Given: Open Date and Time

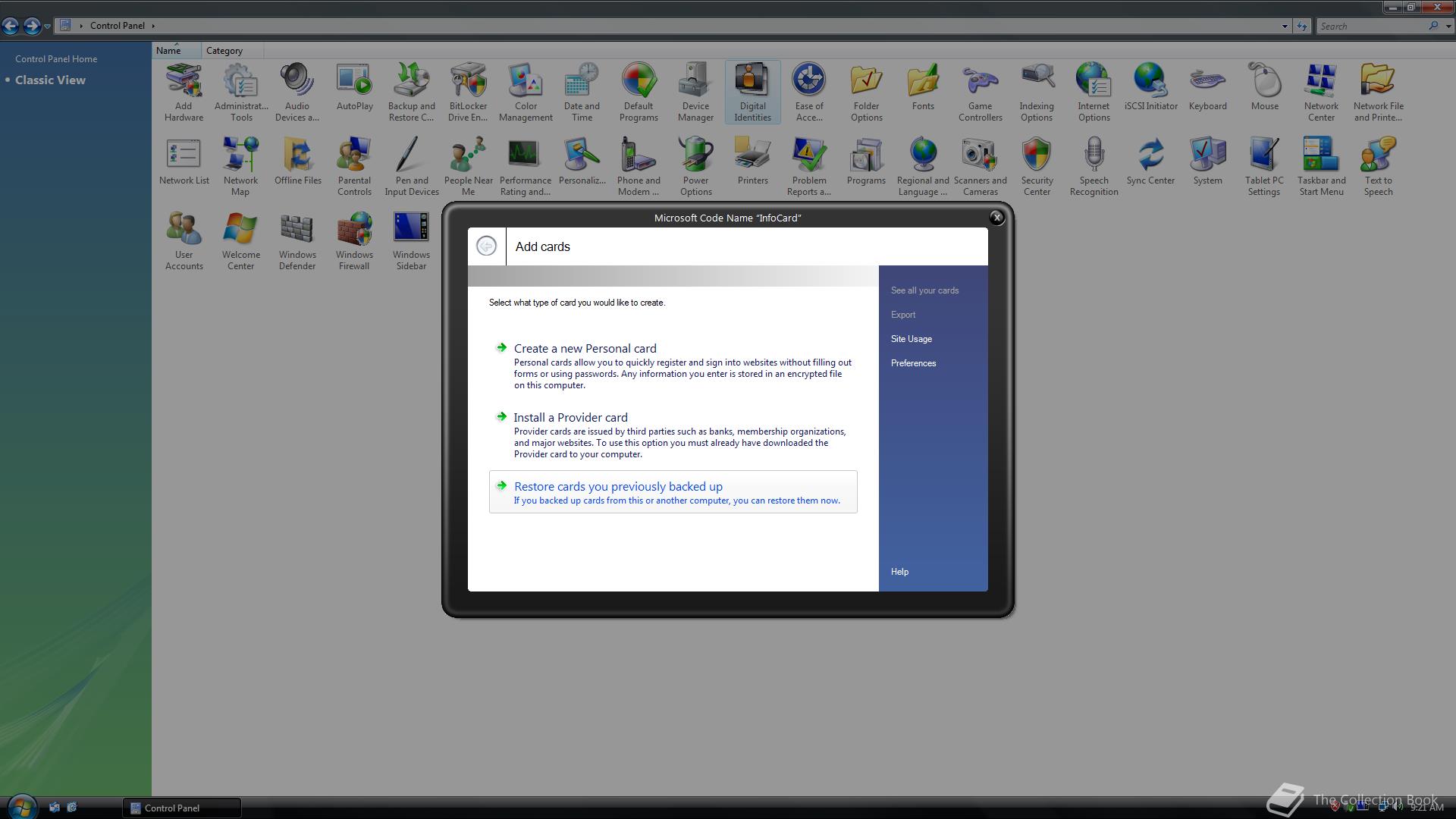Looking at the screenshot, I should (x=582, y=92).
